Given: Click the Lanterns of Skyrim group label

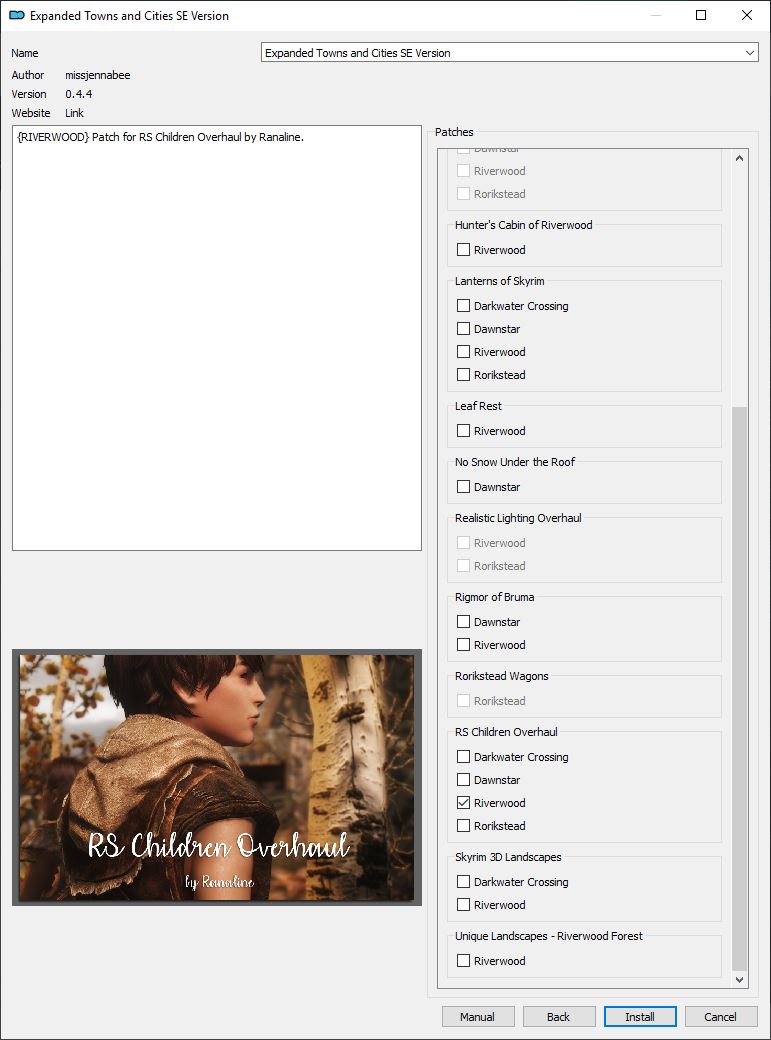Looking at the screenshot, I should (x=499, y=281).
